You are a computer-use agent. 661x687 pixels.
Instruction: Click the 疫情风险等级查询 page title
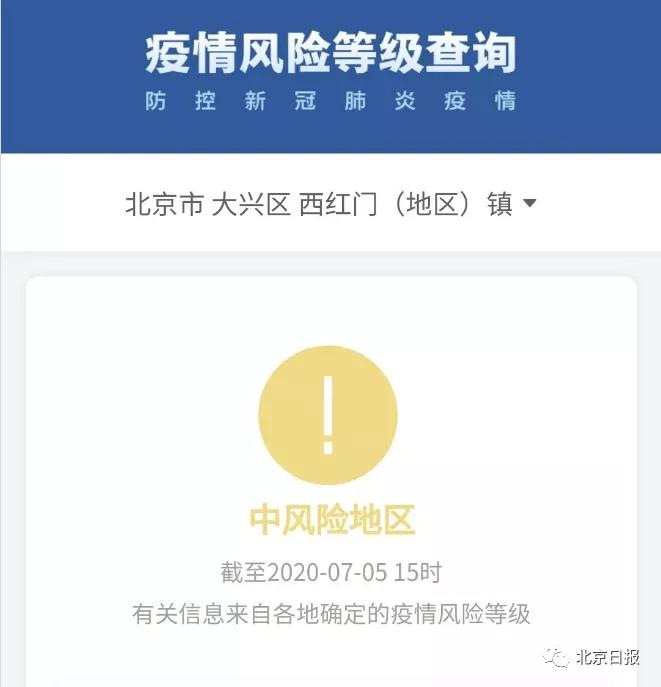[x=331, y=54]
